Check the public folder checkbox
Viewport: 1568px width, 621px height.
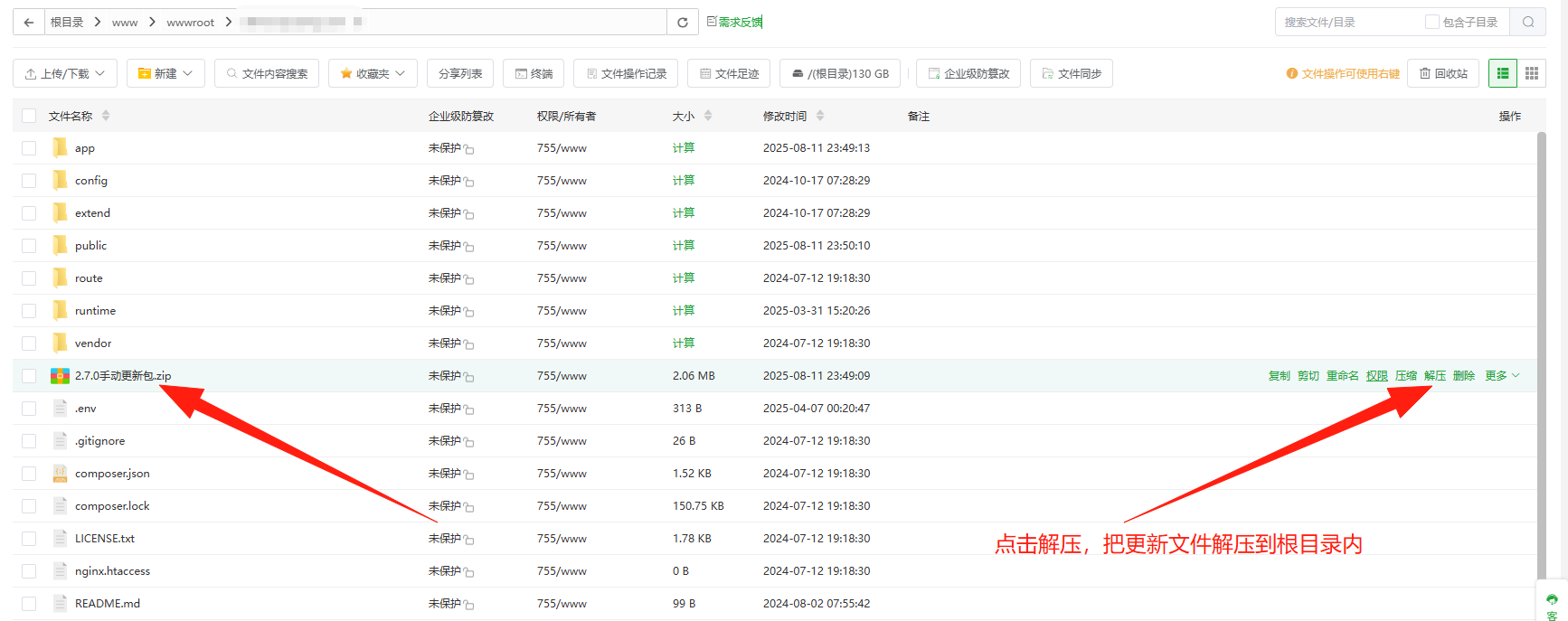click(x=29, y=246)
